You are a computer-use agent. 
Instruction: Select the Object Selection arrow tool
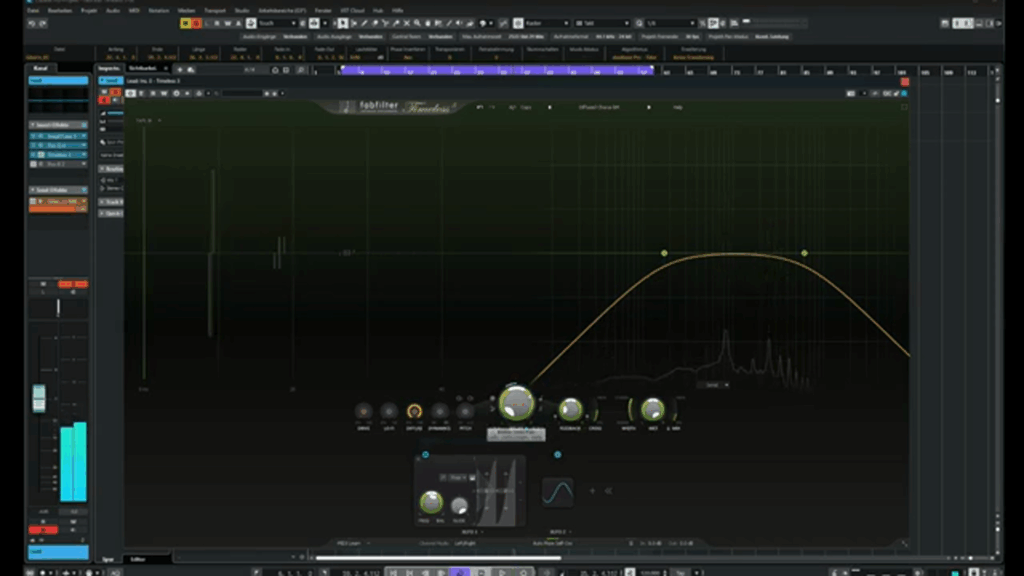343,24
